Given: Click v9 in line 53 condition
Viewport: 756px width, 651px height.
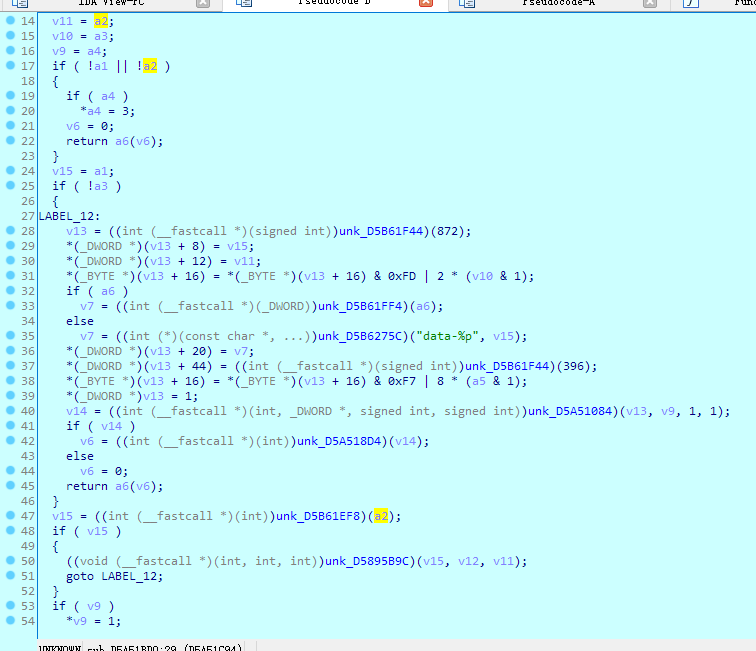Looking at the screenshot, I should 94,606.
